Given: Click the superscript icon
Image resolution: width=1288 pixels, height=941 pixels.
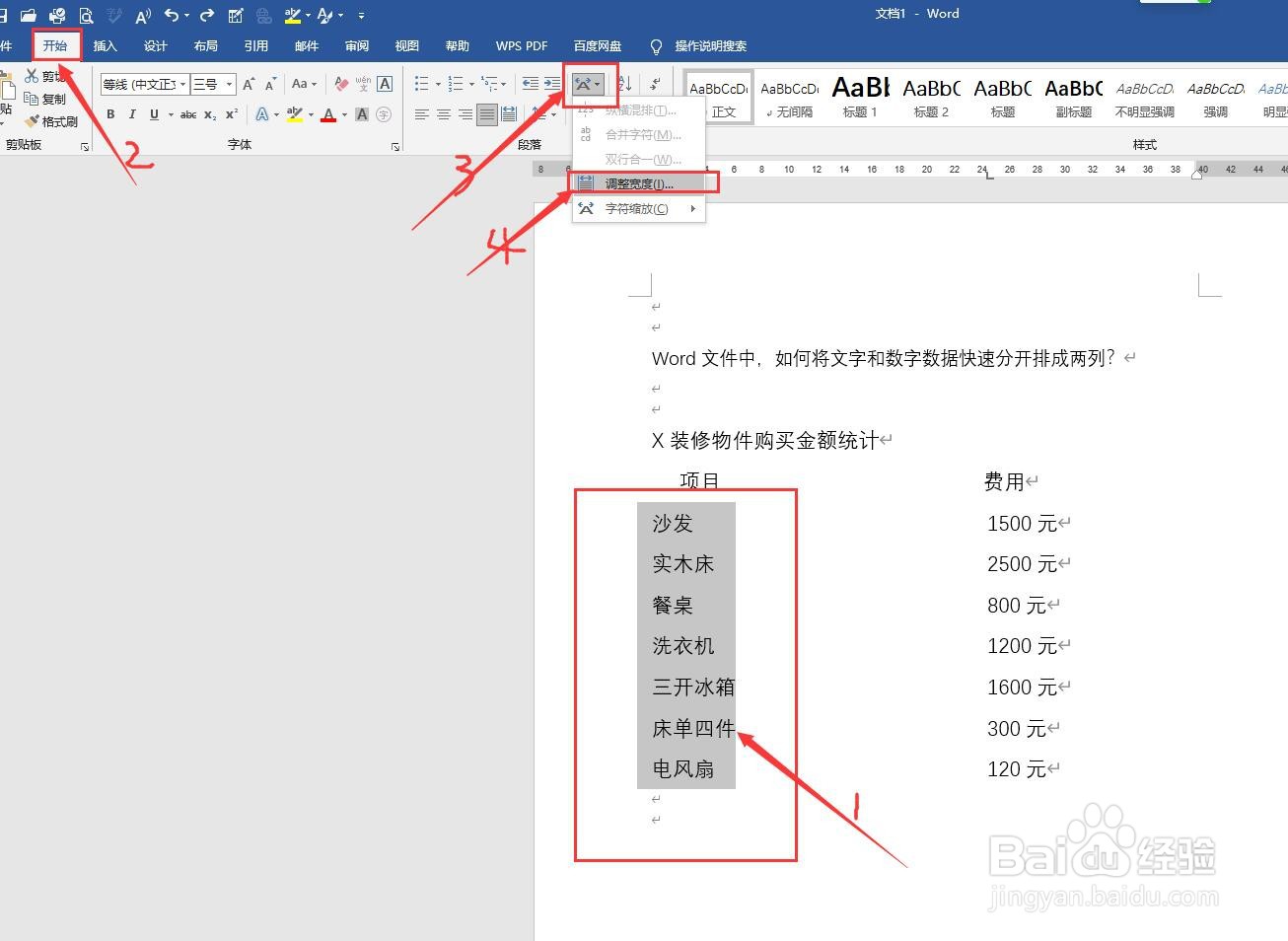Looking at the screenshot, I should click(x=231, y=114).
